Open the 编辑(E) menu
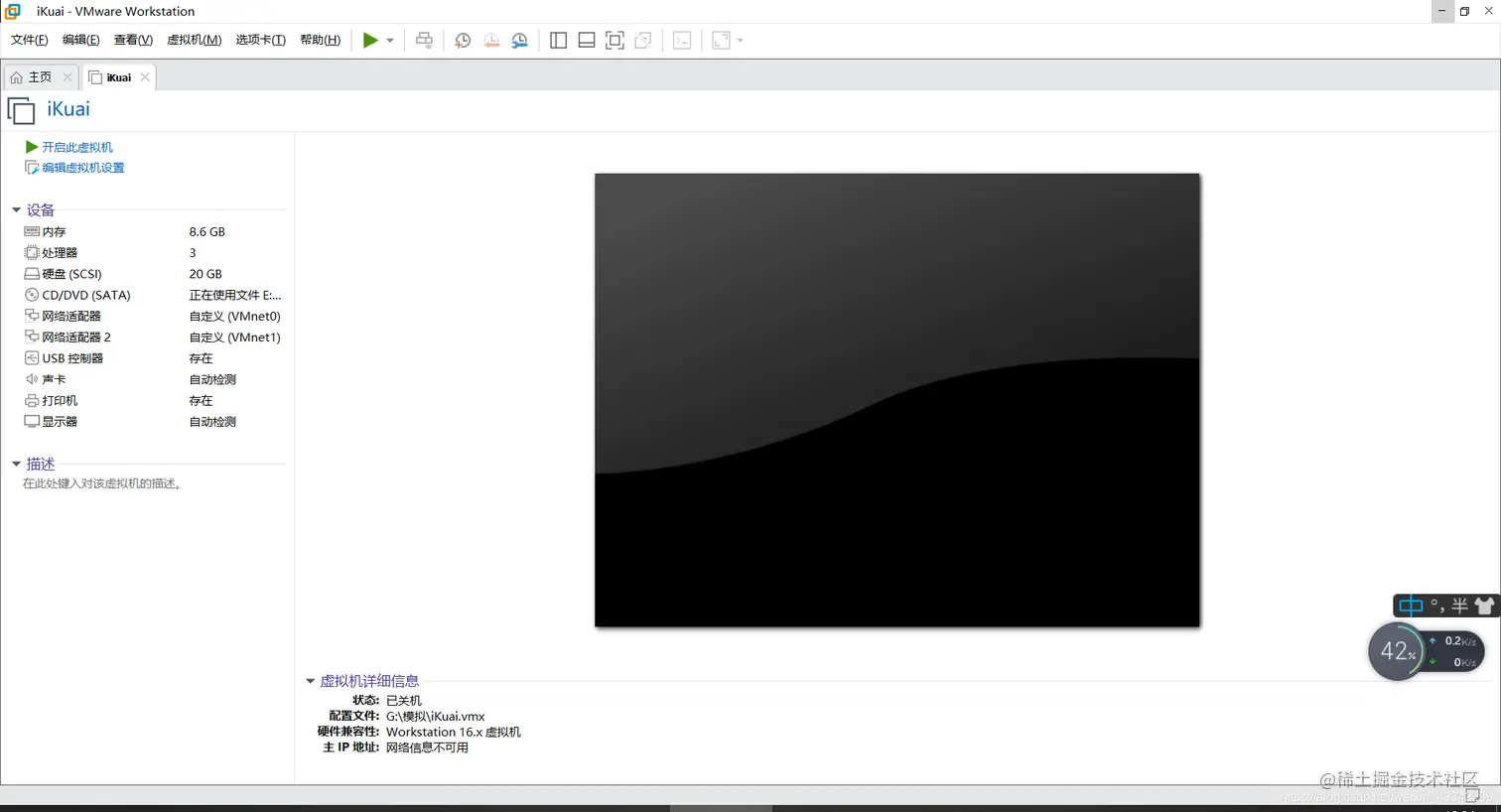 [x=80, y=40]
